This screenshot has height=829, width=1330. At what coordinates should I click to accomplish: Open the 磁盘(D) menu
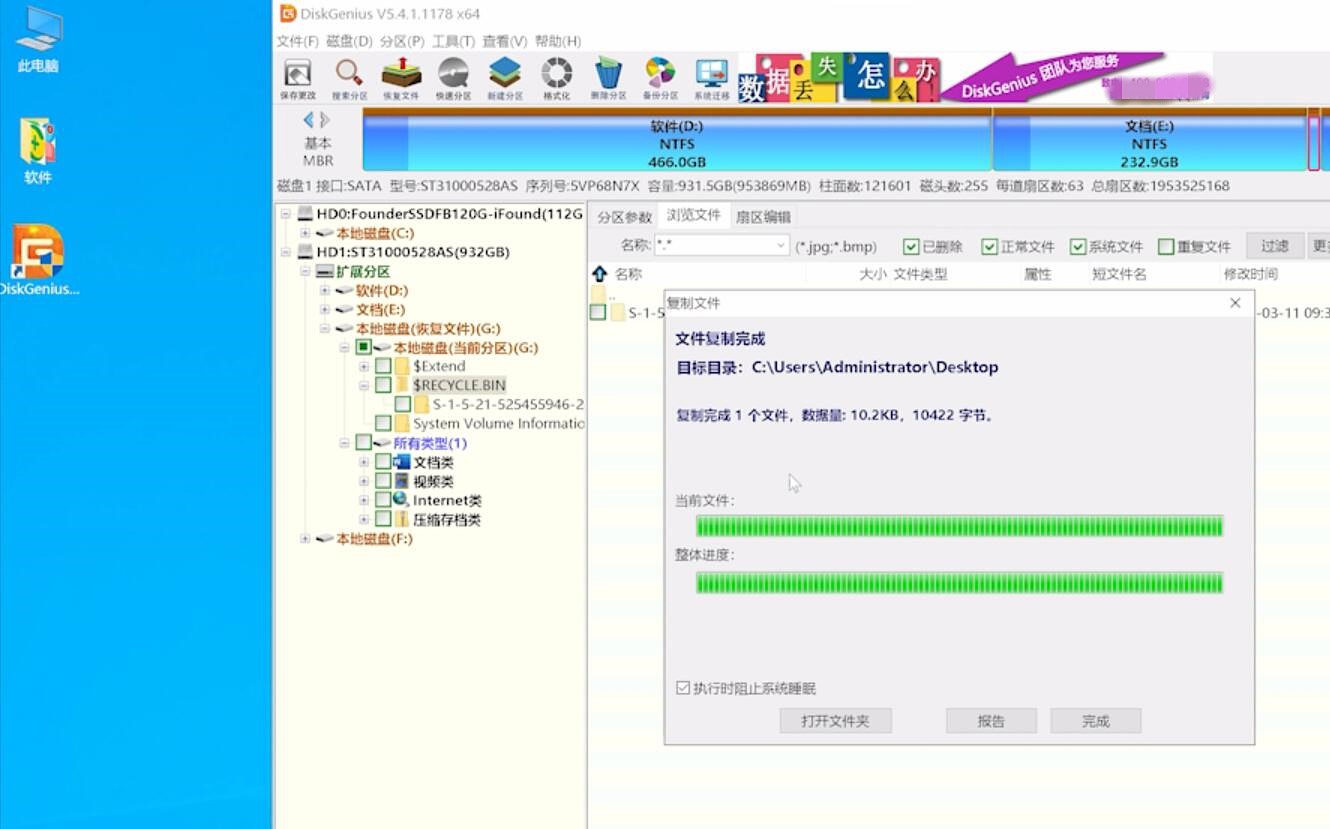pos(349,41)
